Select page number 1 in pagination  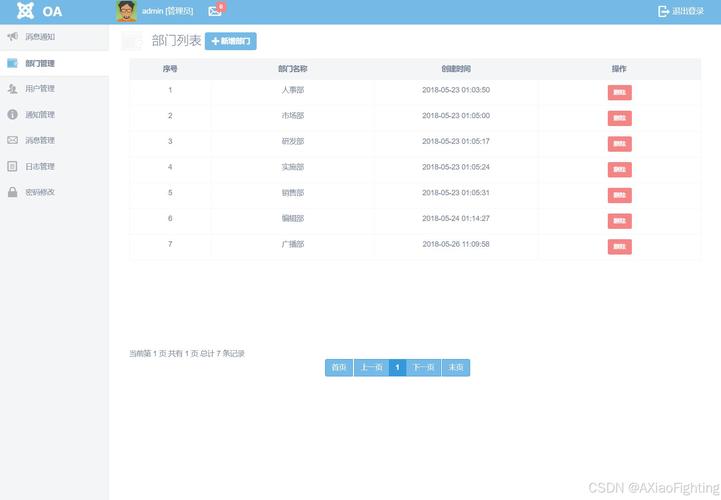(x=397, y=368)
